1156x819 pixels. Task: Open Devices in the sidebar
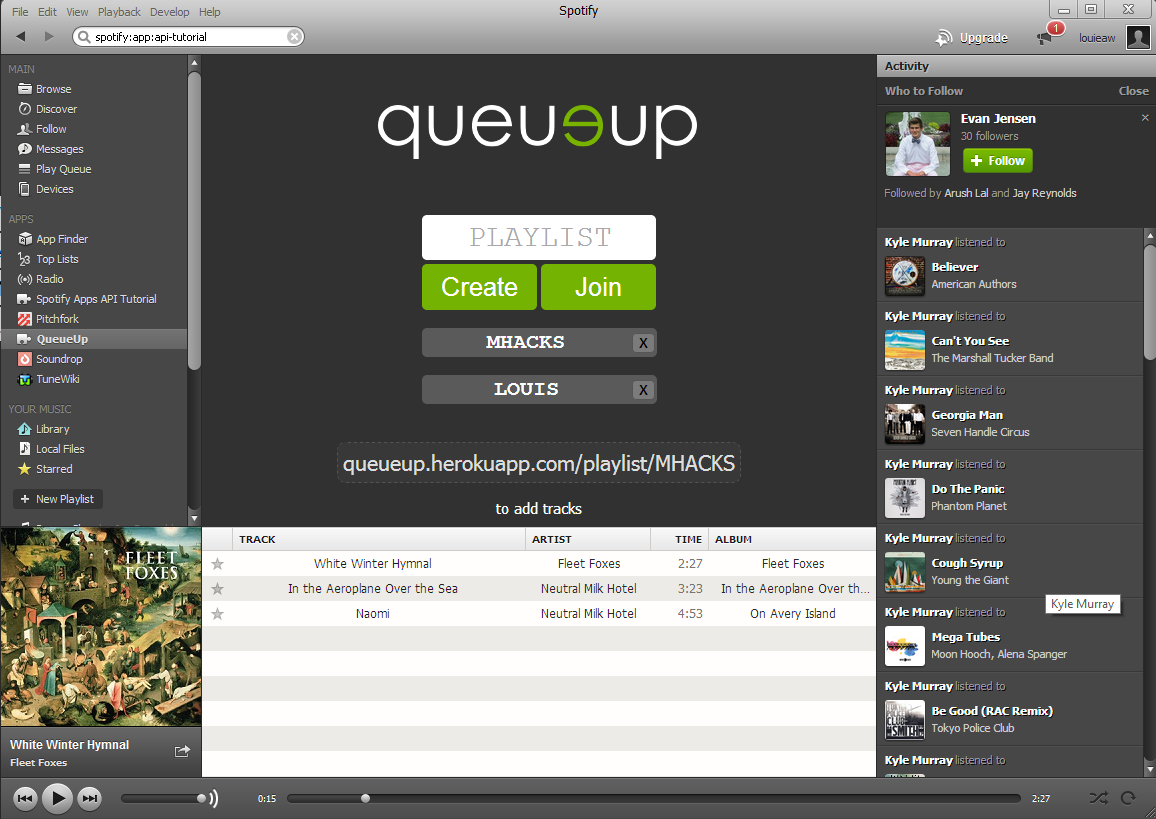coord(55,189)
